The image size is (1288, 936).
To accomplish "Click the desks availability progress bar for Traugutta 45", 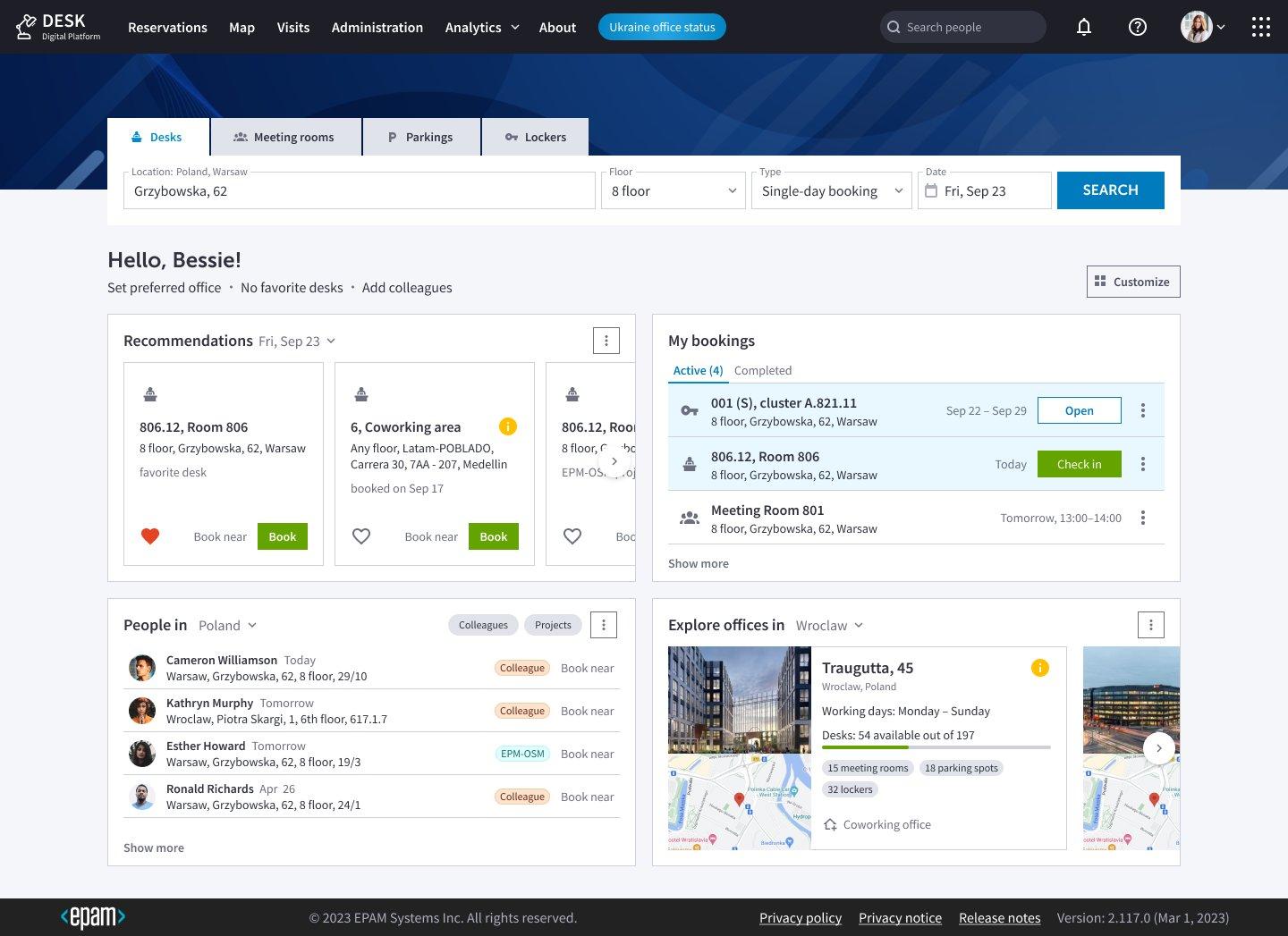I will coord(936,747).
